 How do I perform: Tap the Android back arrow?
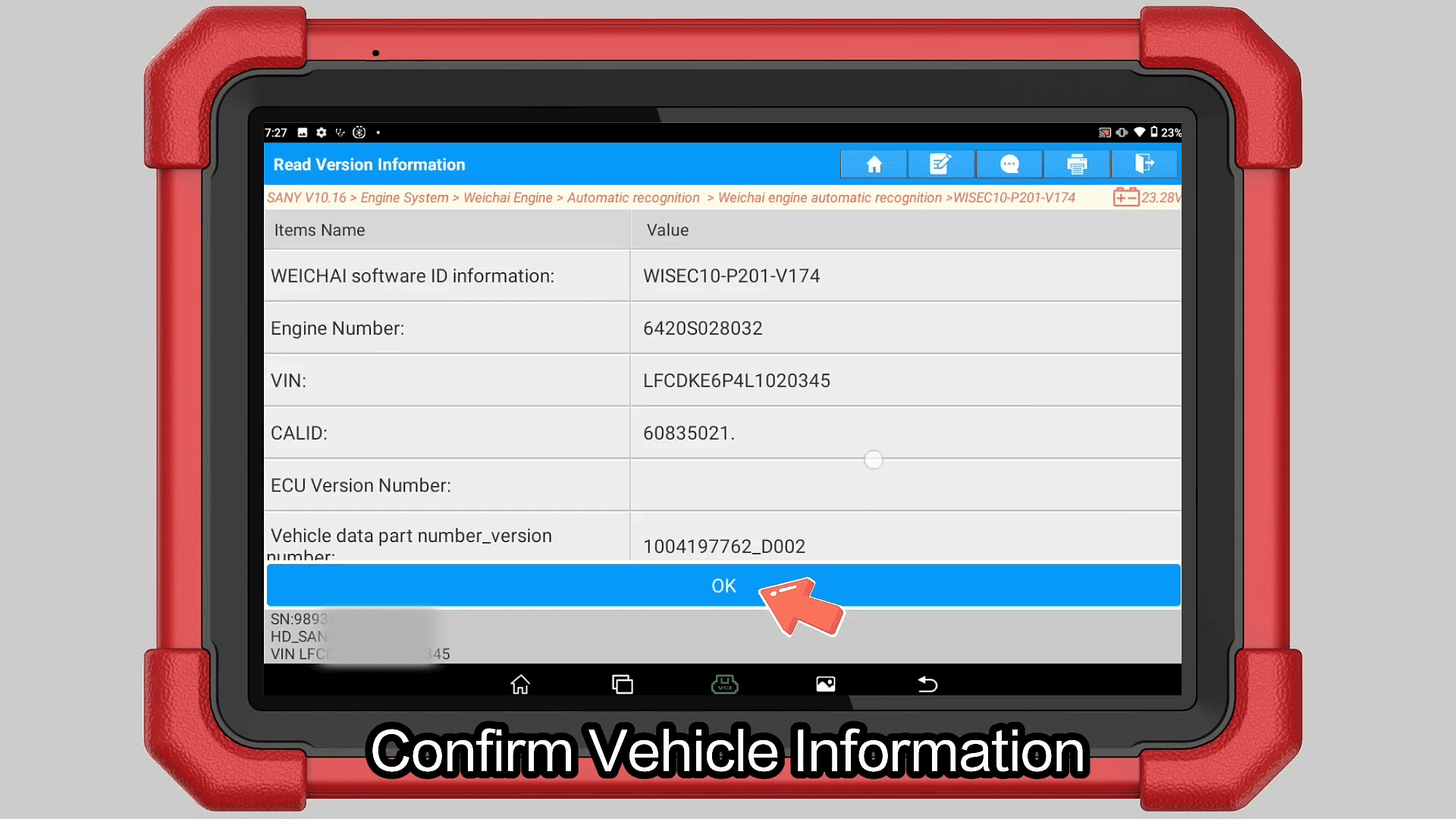[927, 683]
